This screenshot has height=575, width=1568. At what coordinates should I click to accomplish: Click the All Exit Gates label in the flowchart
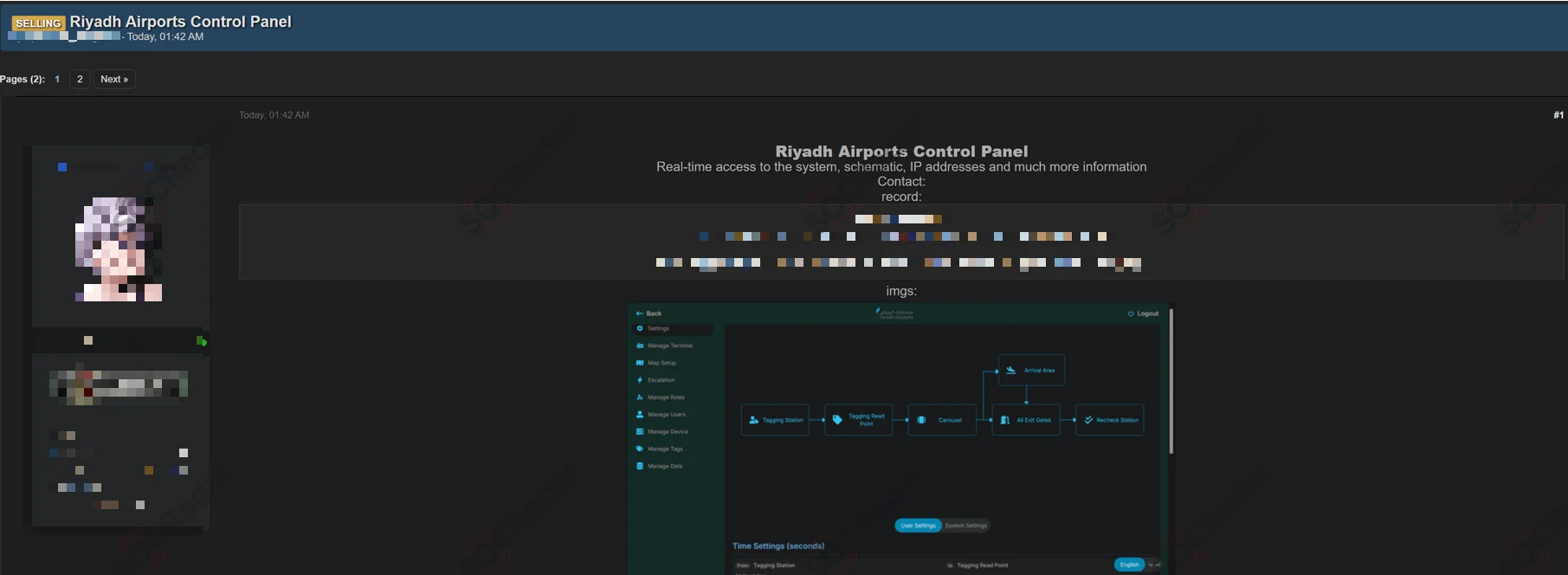click(x=1034, y=420)
